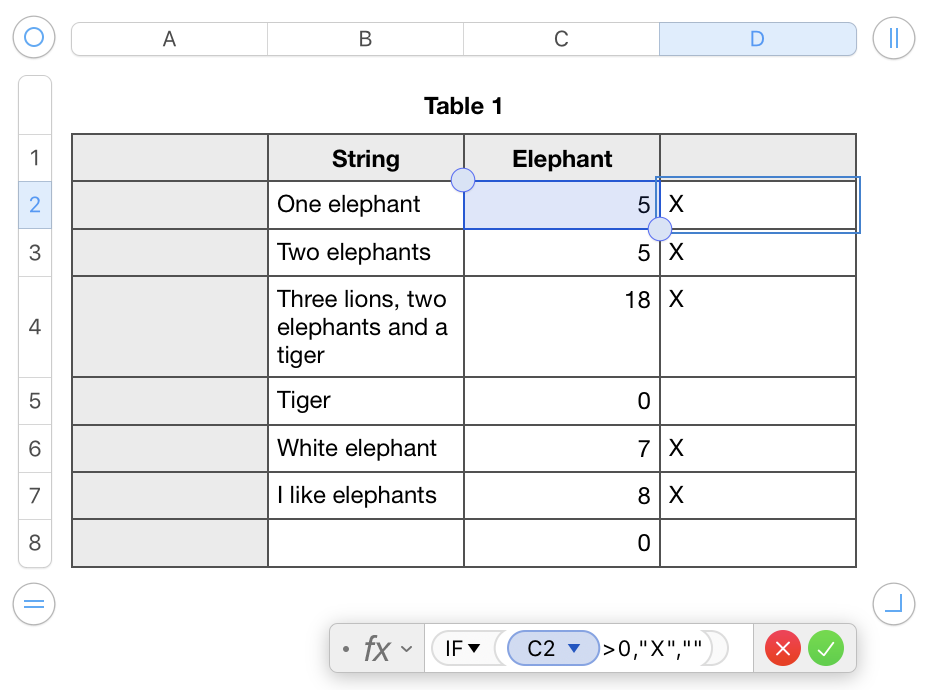The image size is (930, 690).
Task: Accept the formula with green checkmark
Action: click(x=826, y=649)
